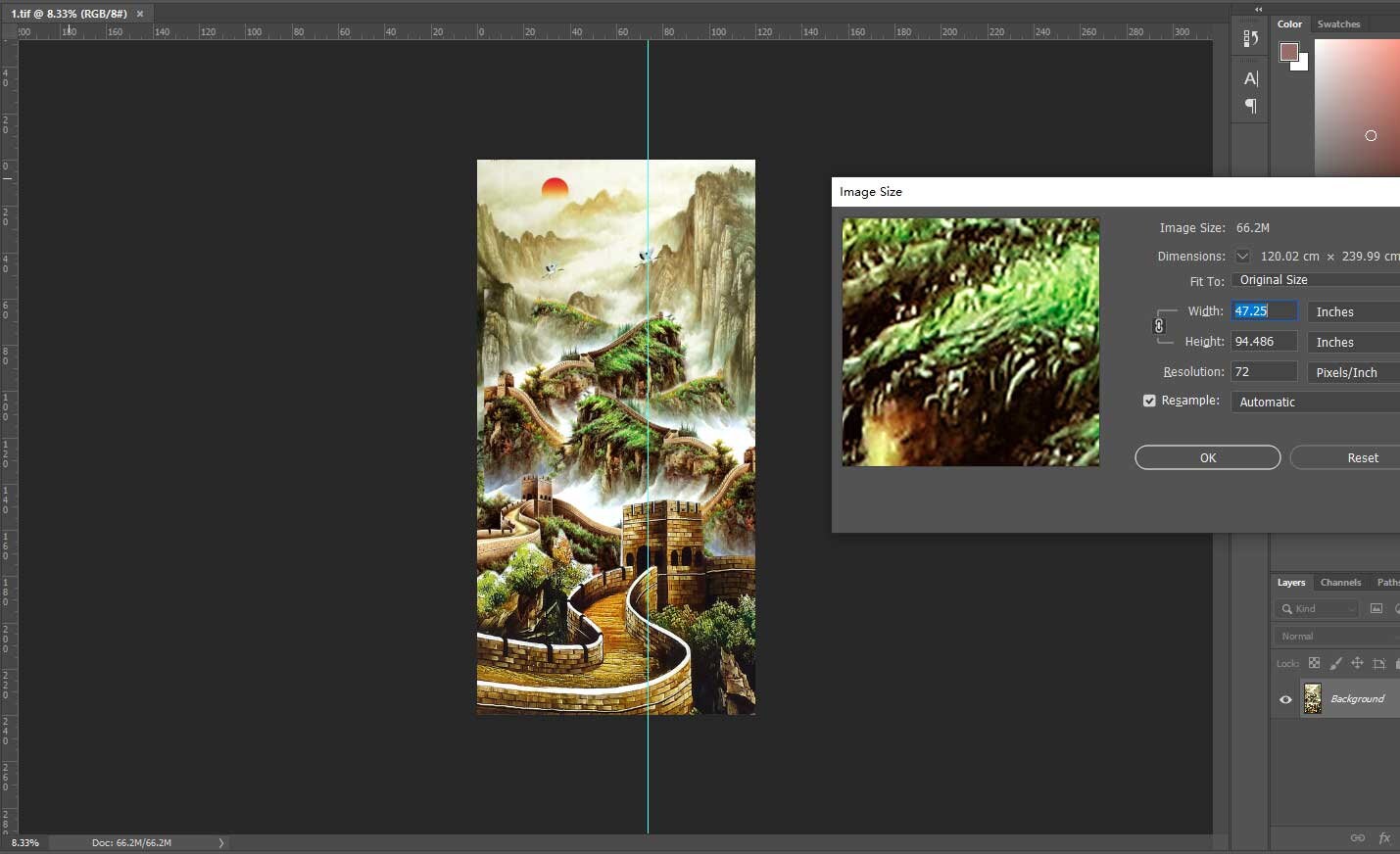Click Reset in the Image Size dialog

tap(1363, 457)
